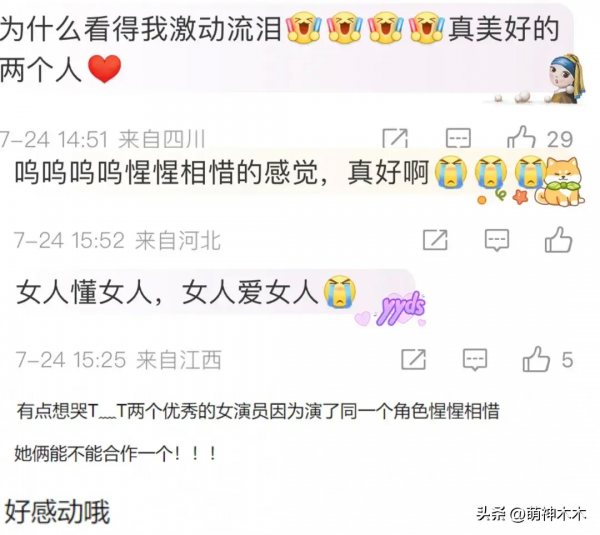Select the comment 好感动哦
Image resolution: width=600 pixels, height=535 pixels.
point(57,512)
